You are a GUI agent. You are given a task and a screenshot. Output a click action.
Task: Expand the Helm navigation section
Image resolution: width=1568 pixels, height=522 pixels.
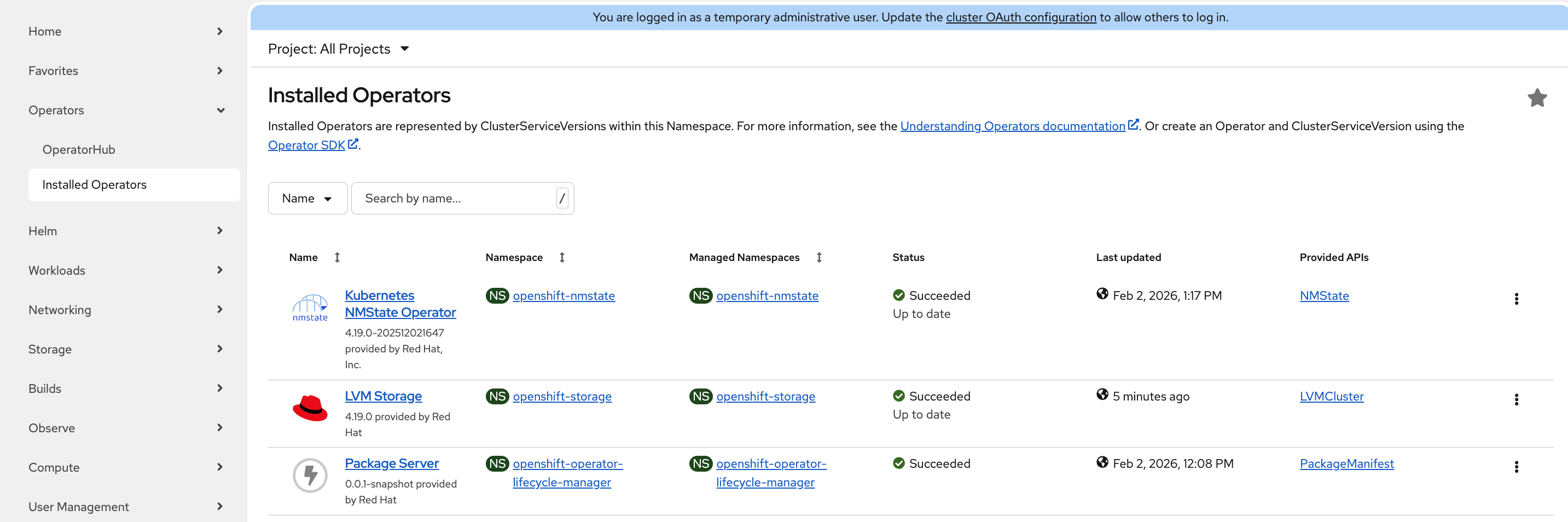click(125, 231)
